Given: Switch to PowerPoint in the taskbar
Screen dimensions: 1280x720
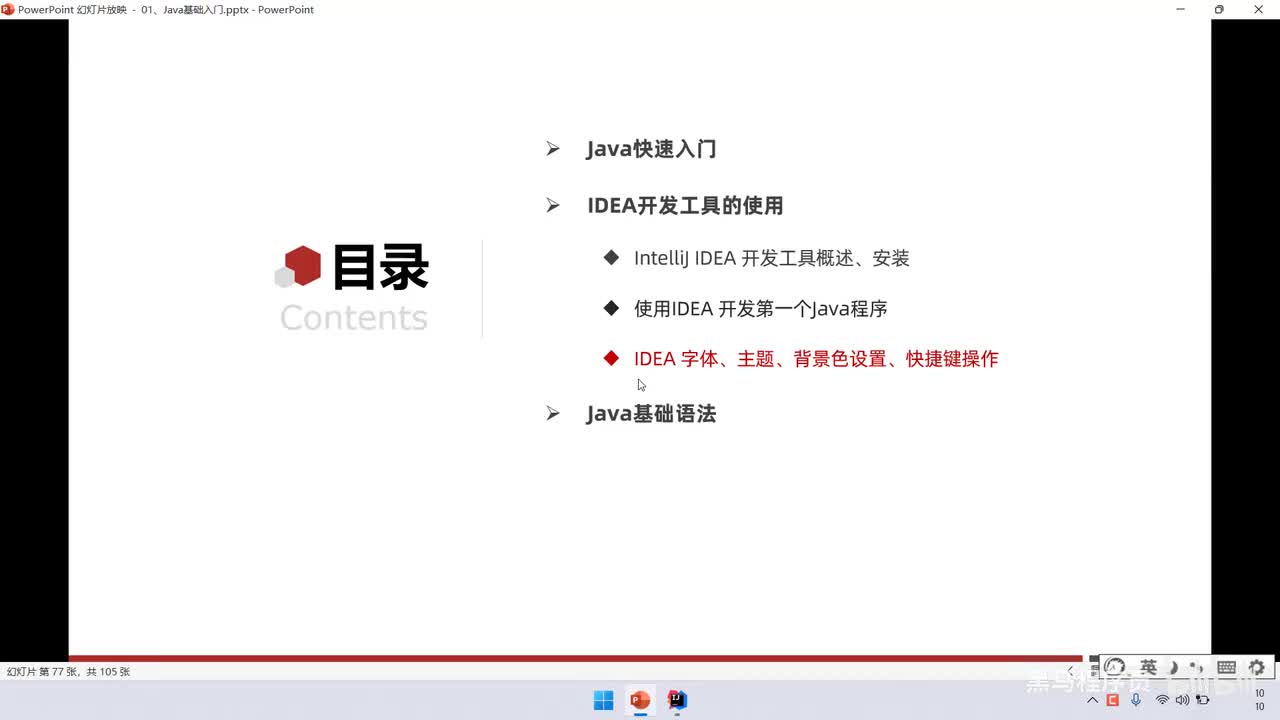Looking at the screenshot, I should point(640,700).
